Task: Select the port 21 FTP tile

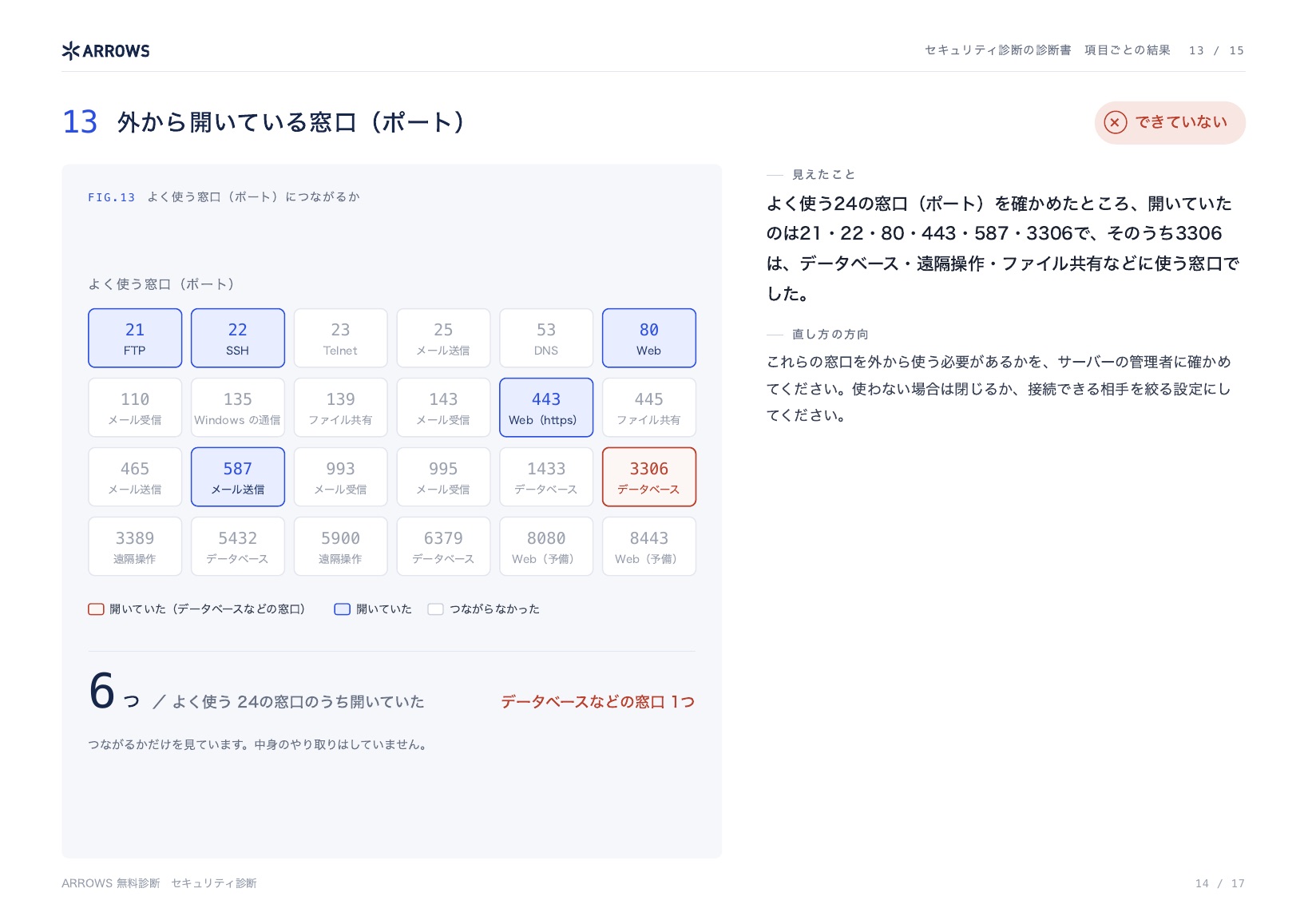Action: [x=135, y=338]
